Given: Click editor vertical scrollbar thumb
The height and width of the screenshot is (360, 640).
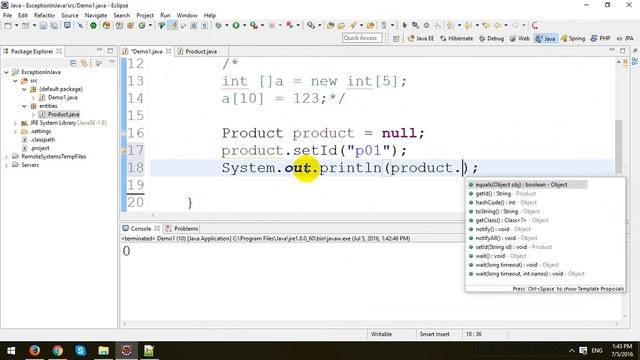Looking at the screenshot, I should (619, 146).
